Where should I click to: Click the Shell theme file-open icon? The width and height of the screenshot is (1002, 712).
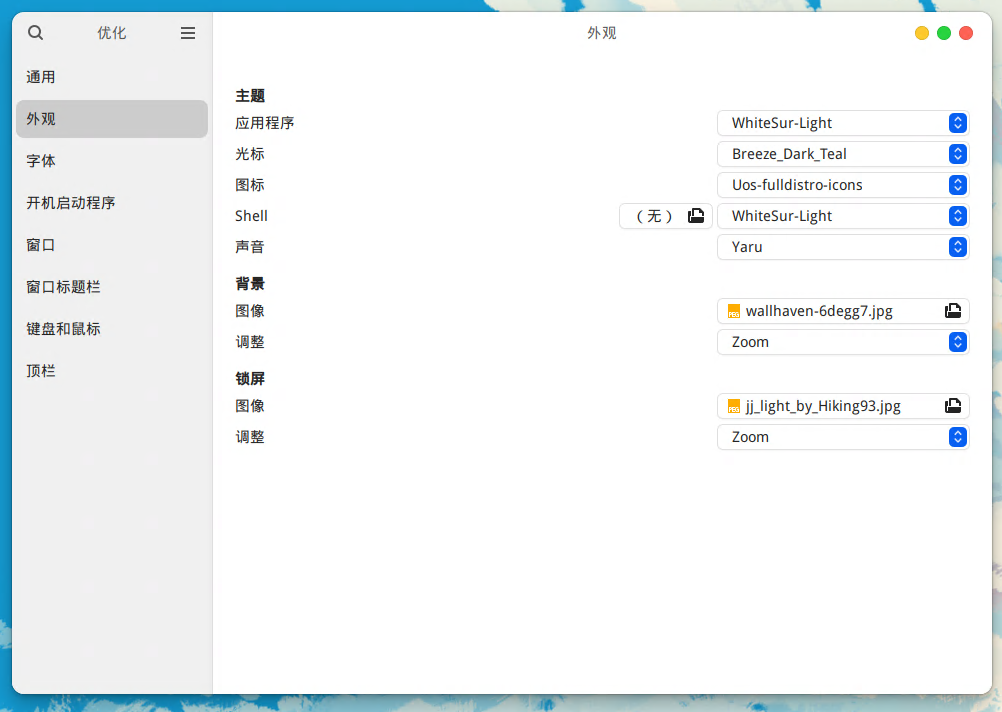(696, 216)
